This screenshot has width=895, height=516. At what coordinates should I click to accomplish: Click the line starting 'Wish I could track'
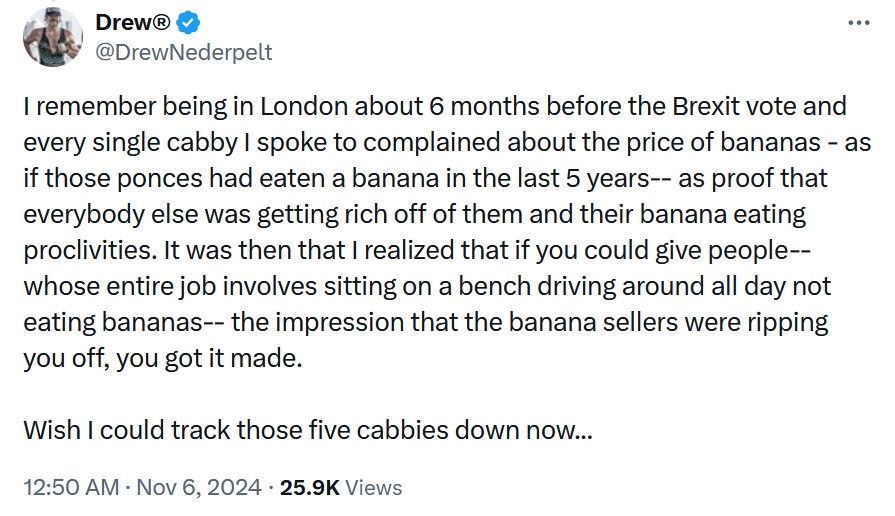(x=308, y=430)
